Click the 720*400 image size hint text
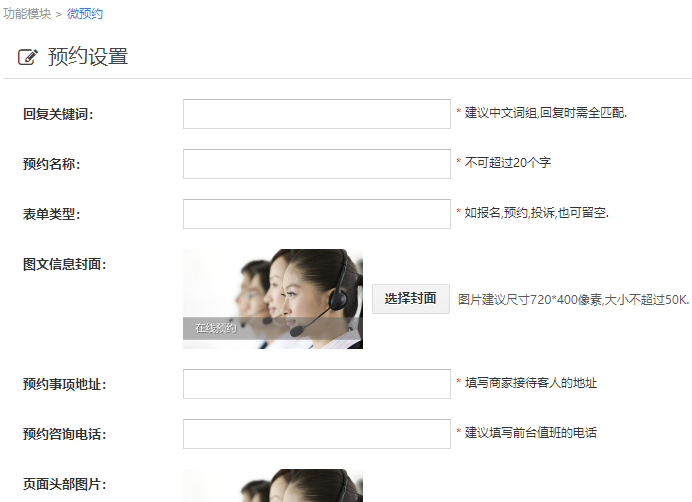This screenshot has width=692, height=502. pos(573,299)
